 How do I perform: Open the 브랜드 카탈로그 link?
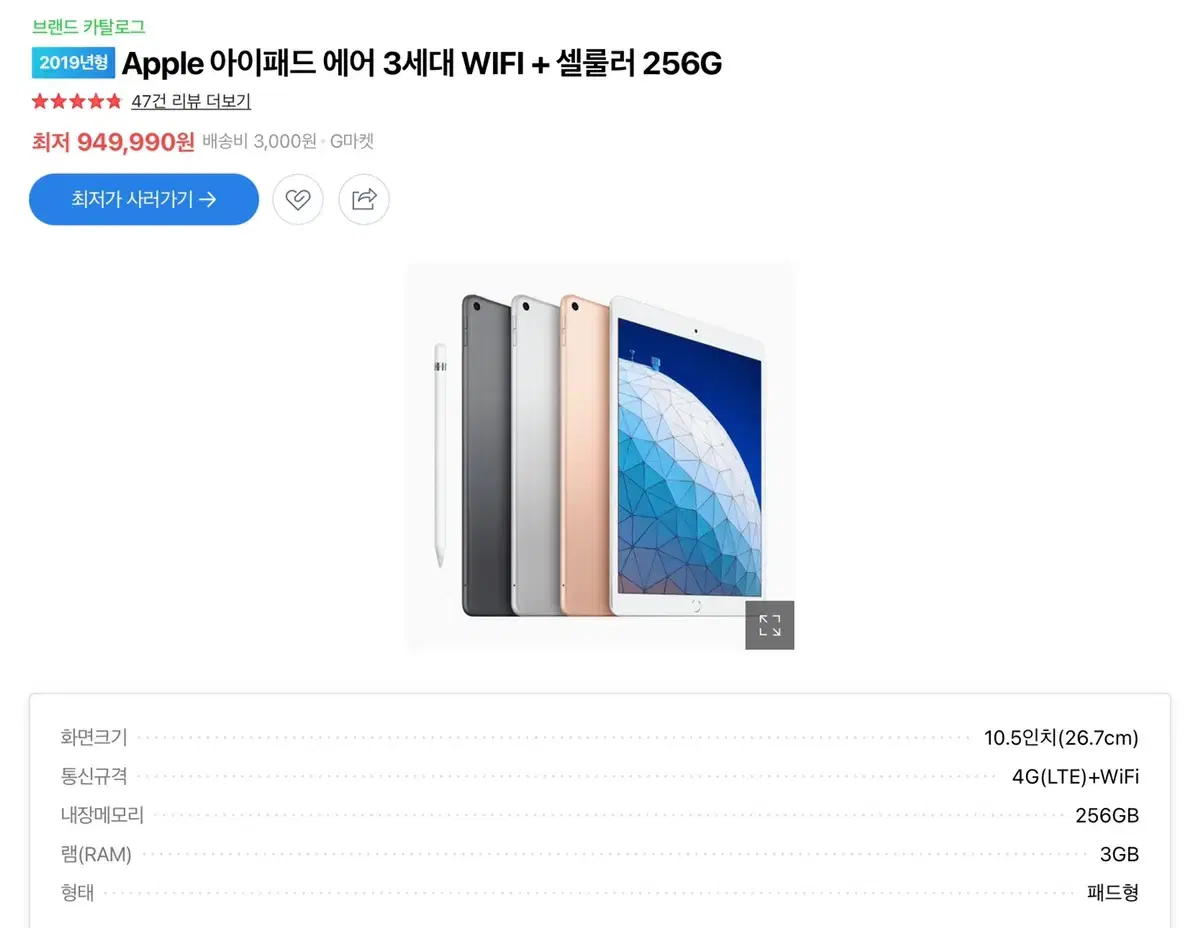pyautogui.click(x=89, y=27)
